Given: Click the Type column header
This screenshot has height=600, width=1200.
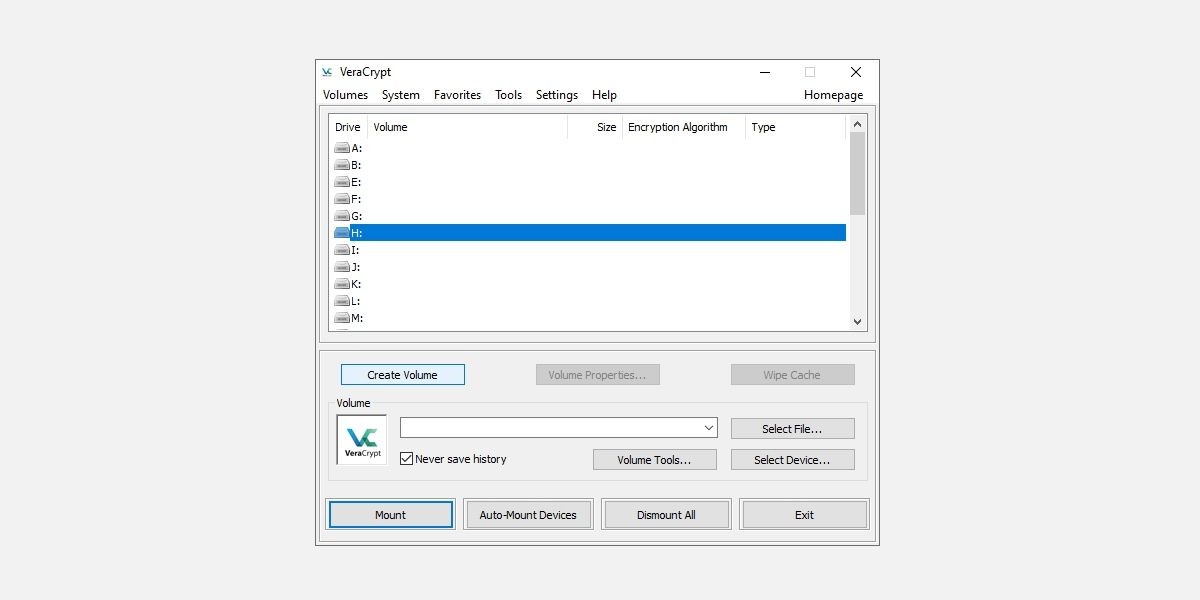Looking at the screenshot, I should 795,127.
